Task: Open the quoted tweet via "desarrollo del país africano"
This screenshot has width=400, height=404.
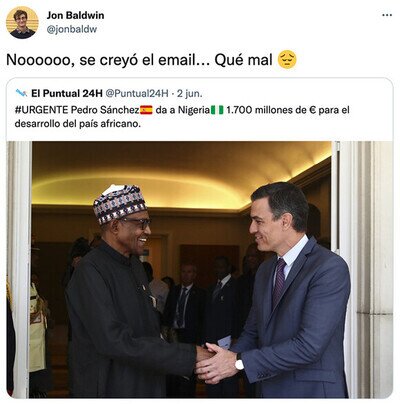Action: [x=76, y=124]
